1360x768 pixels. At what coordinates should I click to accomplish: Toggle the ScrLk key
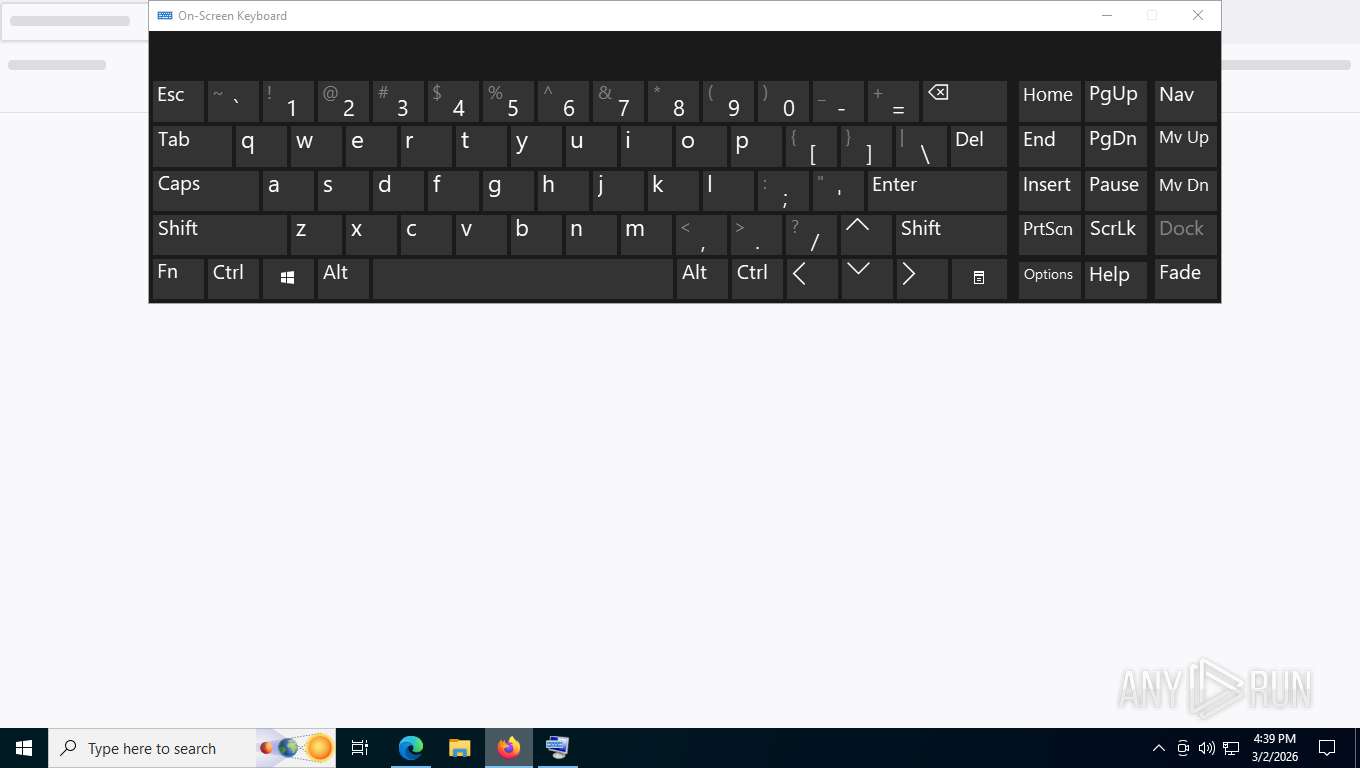1116,234
